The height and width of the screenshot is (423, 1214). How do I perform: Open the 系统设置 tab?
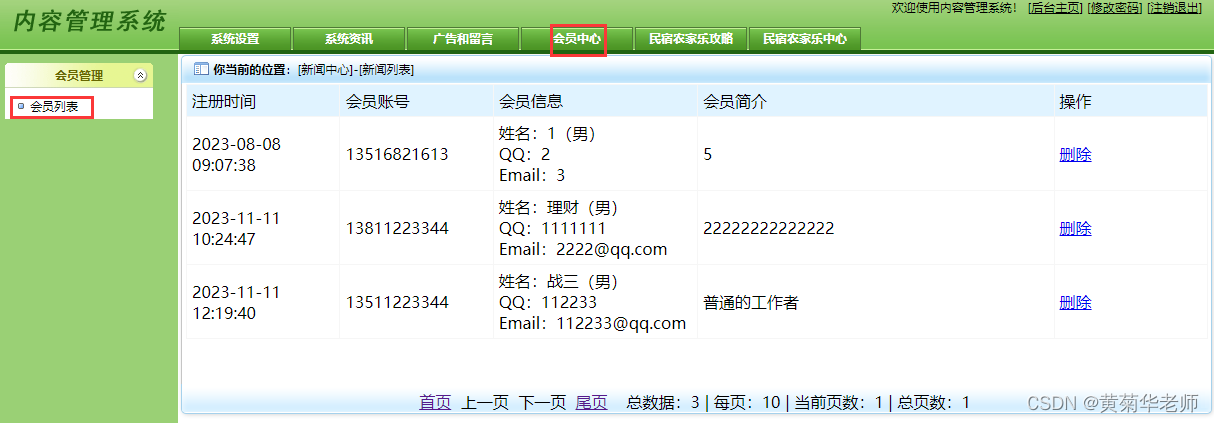click(235, 39)
